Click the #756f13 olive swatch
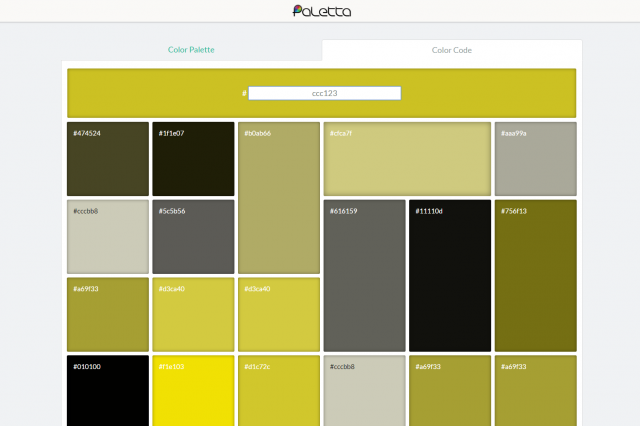The height and width of the screenshot is (426, 640). [x=535, y=276]
